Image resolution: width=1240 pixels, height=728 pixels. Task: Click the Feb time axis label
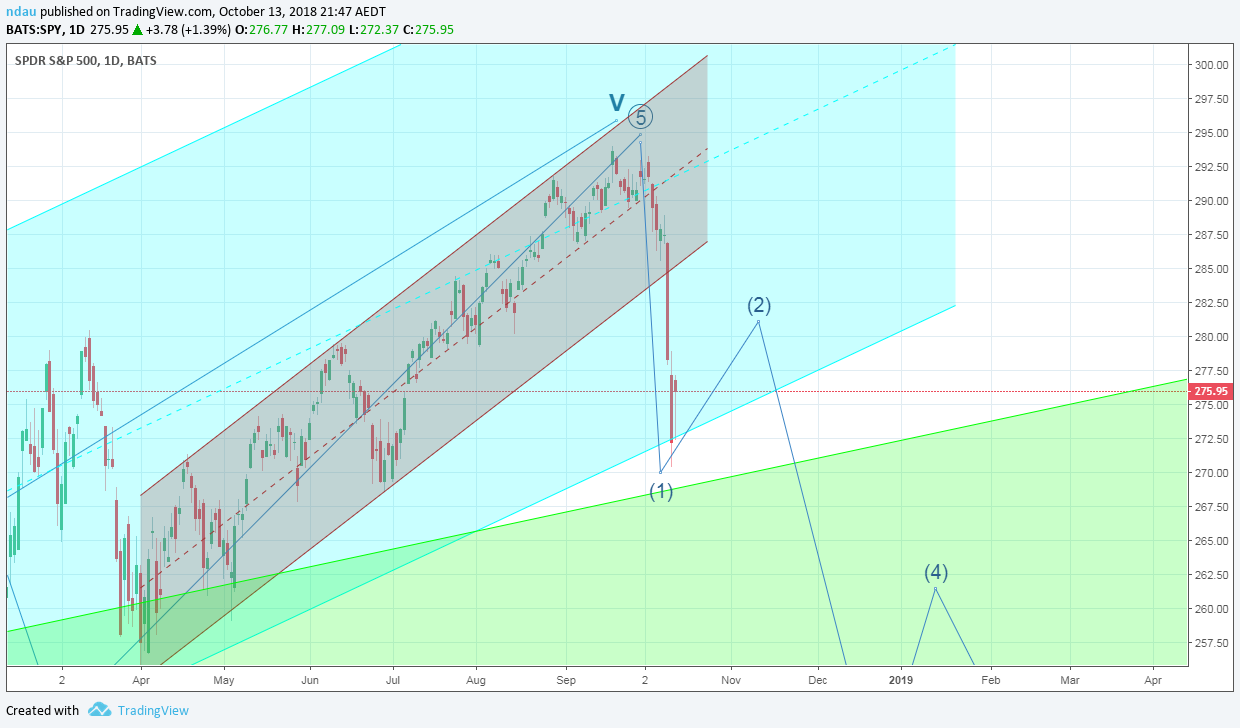point(990,680)
